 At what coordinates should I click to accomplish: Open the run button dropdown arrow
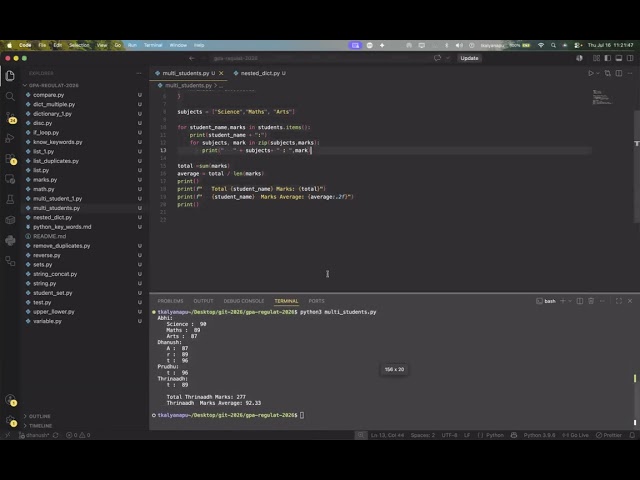pyautogui.click(x=598, y=73)
